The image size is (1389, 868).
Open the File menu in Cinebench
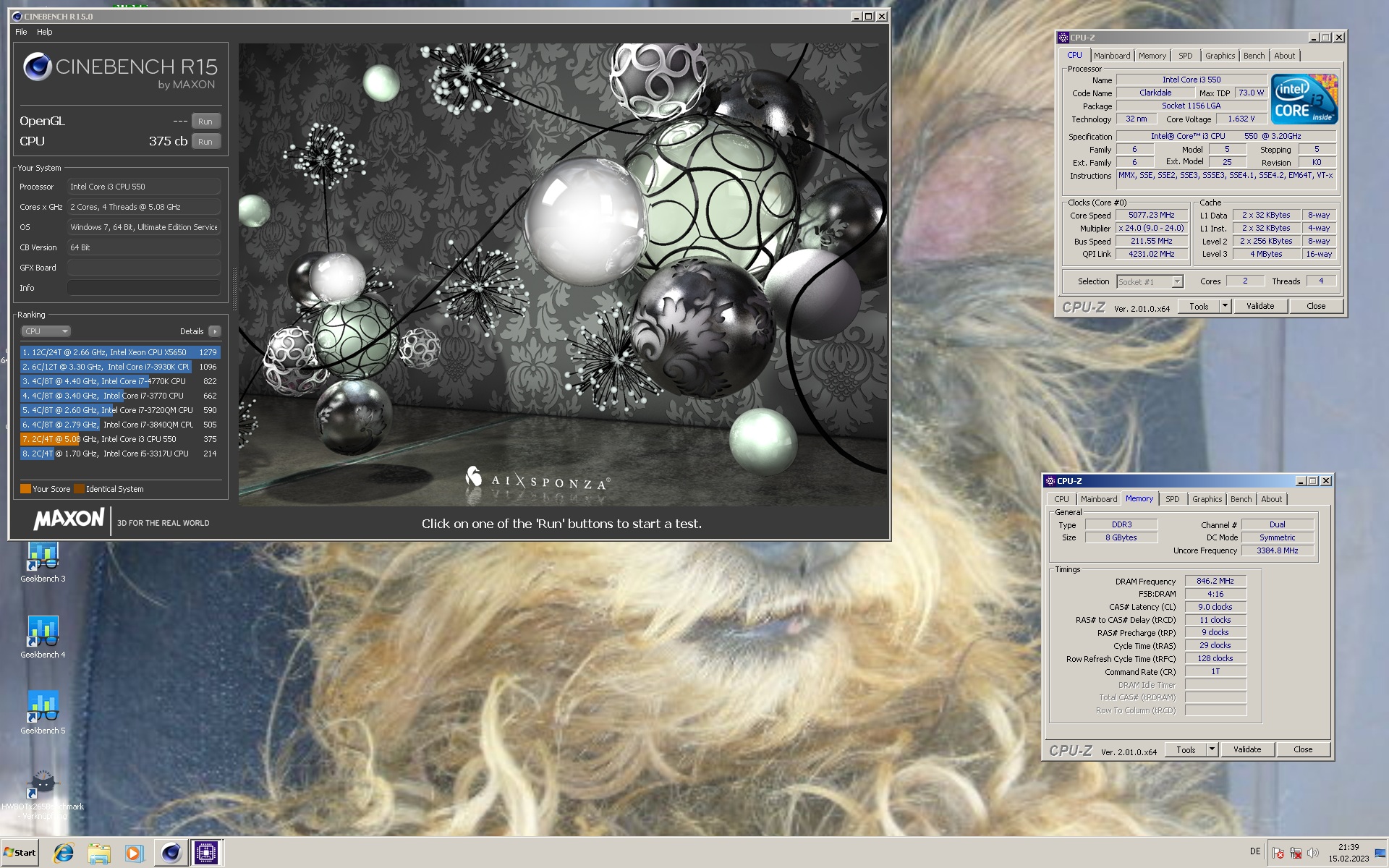[x=21, y=32]
